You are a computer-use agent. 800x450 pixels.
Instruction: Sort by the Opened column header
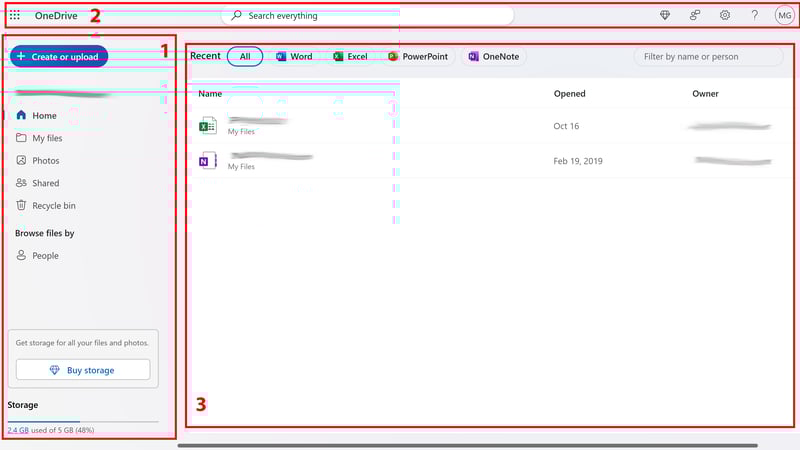click(x=569, y=93)
